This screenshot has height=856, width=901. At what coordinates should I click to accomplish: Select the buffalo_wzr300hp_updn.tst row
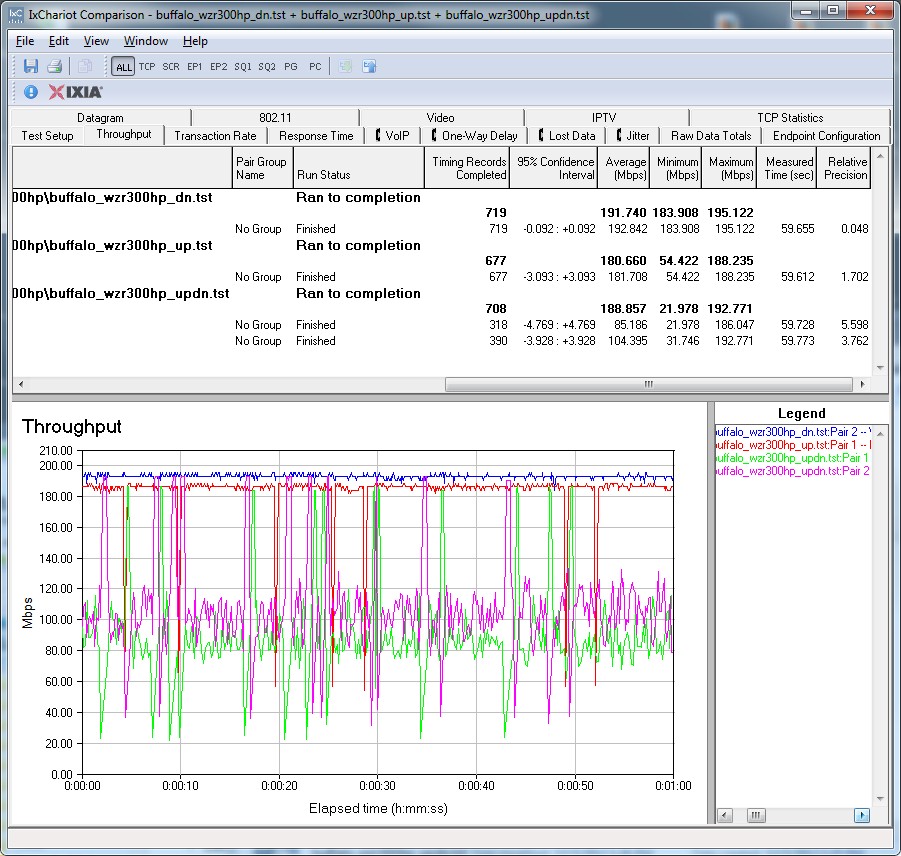click(441, 294)
